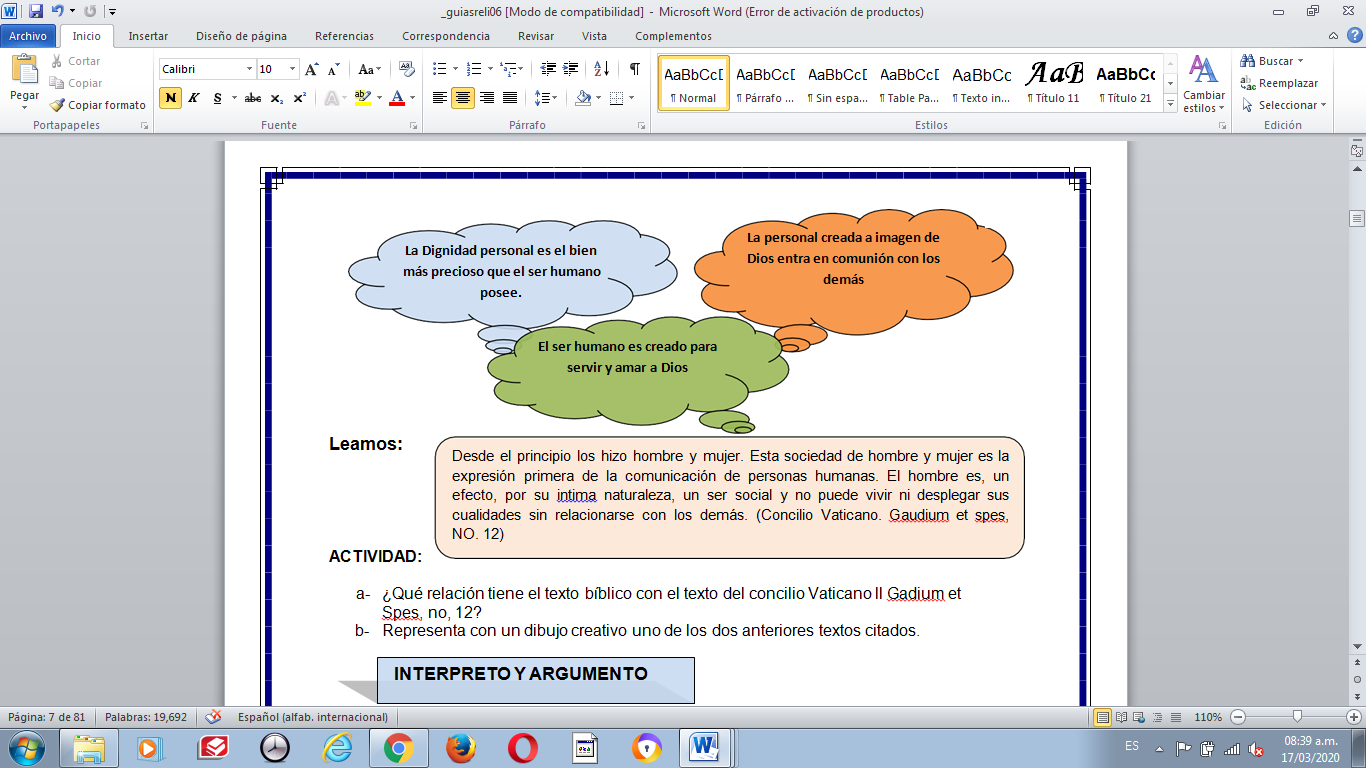The height and width of the screenshot is (768, 1366).
Task: Click the Print Layout view icon
Action: [1103, 717]
